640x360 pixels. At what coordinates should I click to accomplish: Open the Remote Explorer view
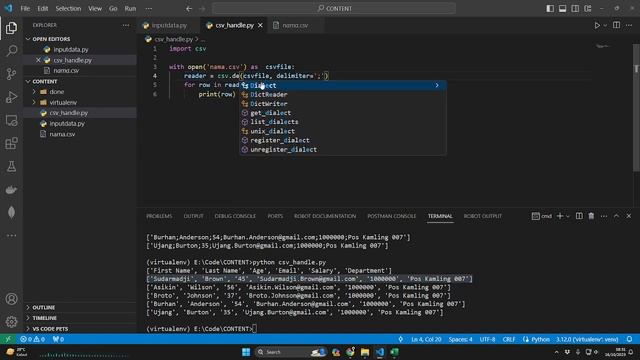(11, 120)
